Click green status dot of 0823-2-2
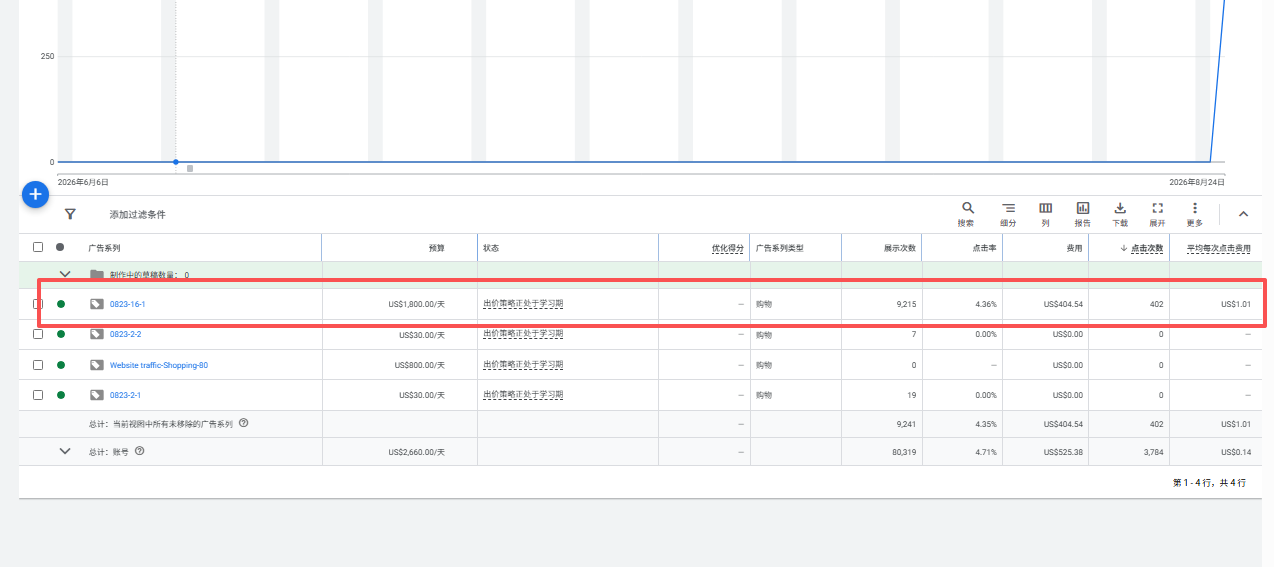Screen dimensions: 1274x567 [x=61, y=334]
